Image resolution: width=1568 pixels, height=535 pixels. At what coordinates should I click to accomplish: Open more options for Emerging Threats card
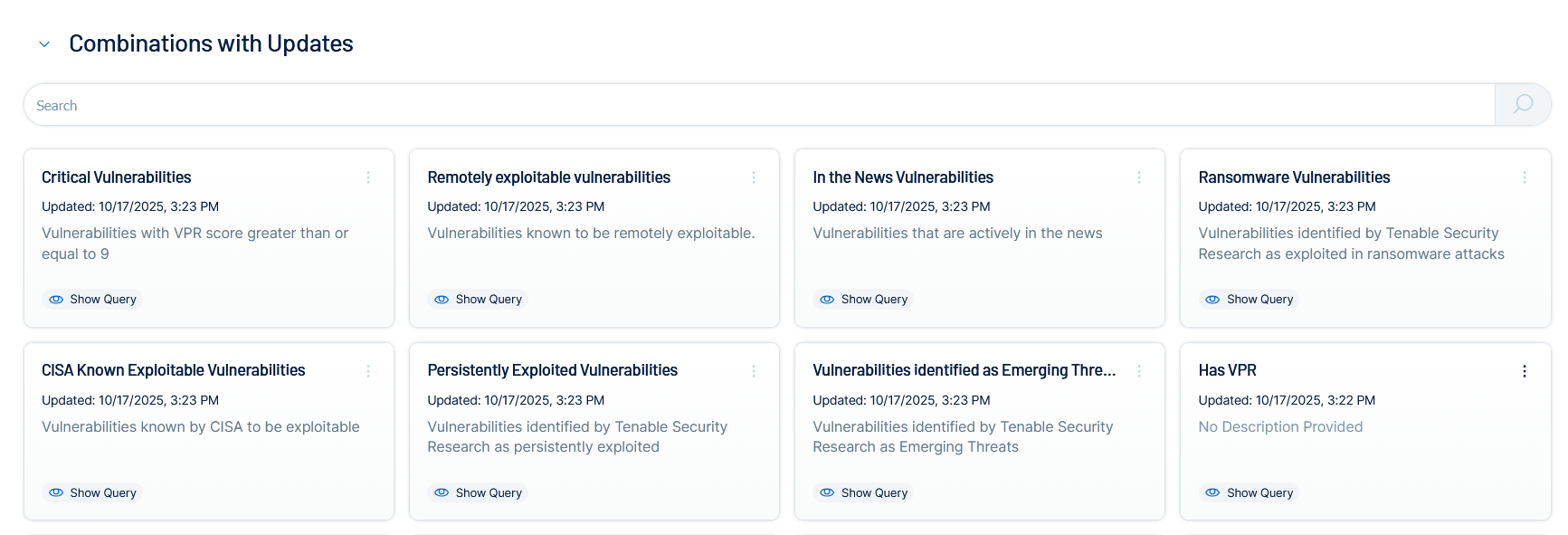pos(1139,371)
